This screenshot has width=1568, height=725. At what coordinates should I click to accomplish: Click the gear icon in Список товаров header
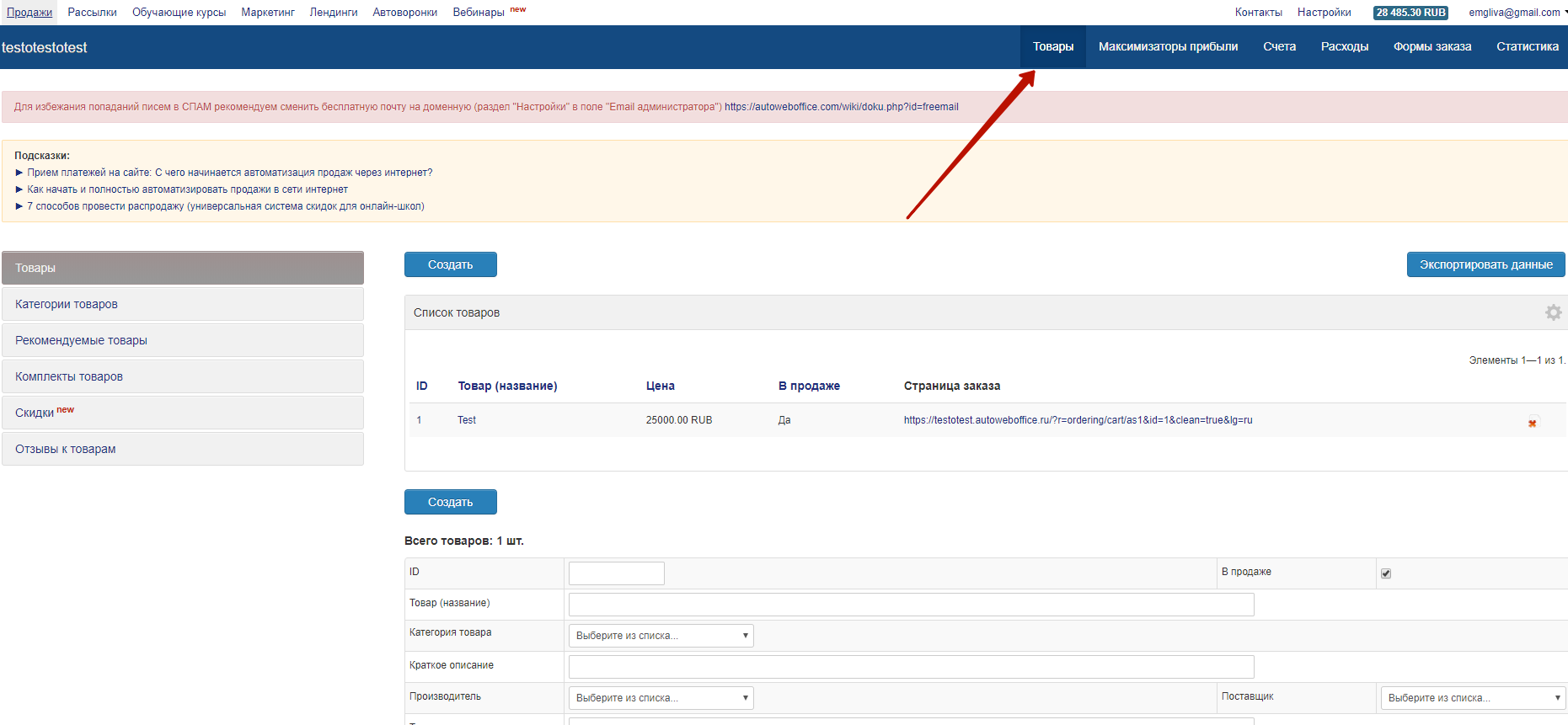click(1553, 312)
